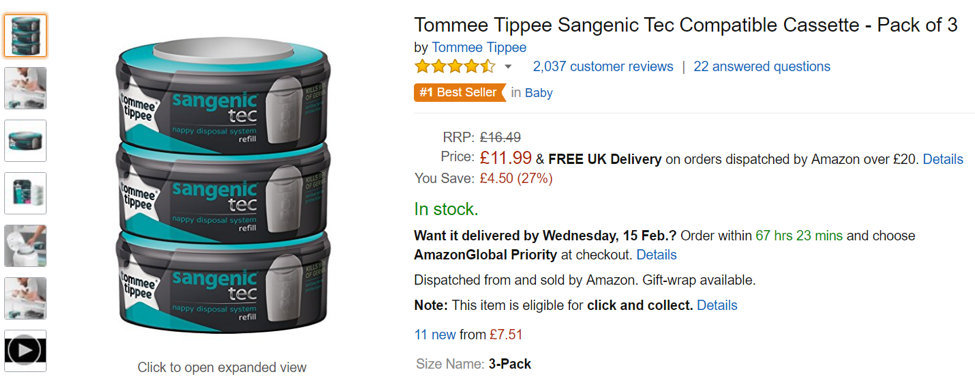975x377 pixels.
Task: Open the Baby category link
Action: coord(538,93)
